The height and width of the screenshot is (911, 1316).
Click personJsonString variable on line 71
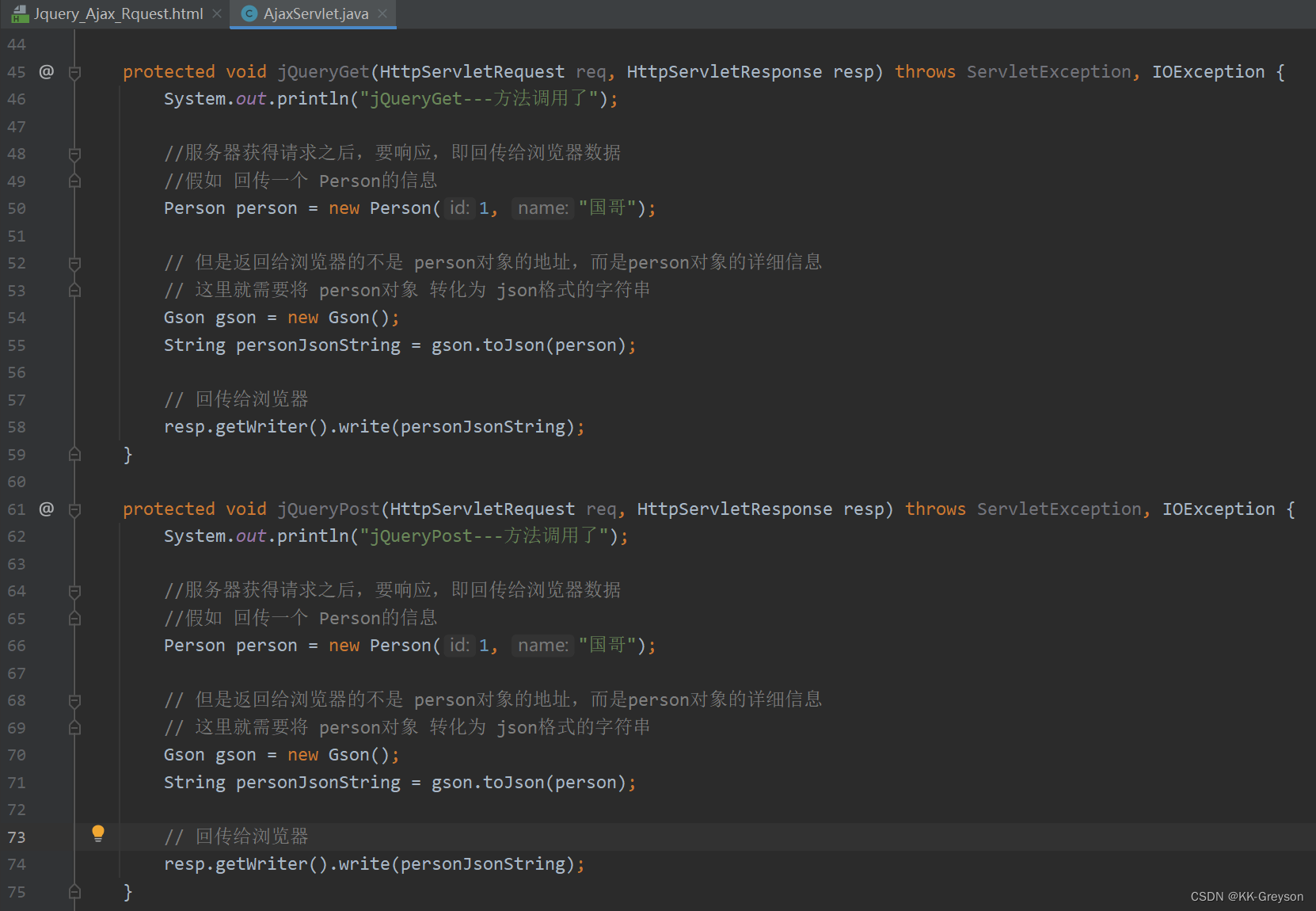pos(318,783)
